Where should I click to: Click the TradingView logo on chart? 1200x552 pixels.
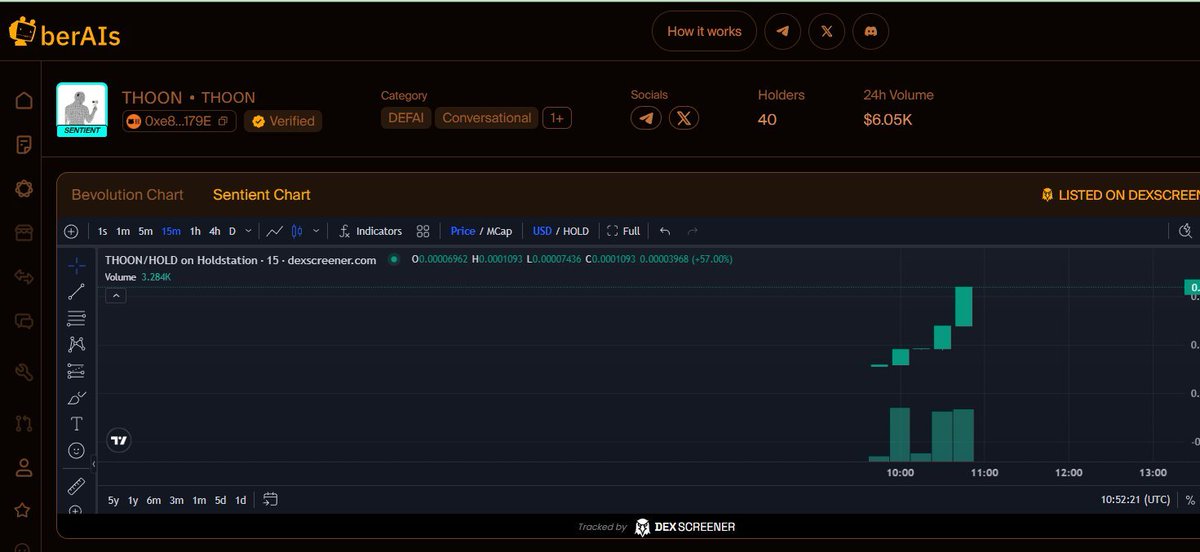(119, 440)
